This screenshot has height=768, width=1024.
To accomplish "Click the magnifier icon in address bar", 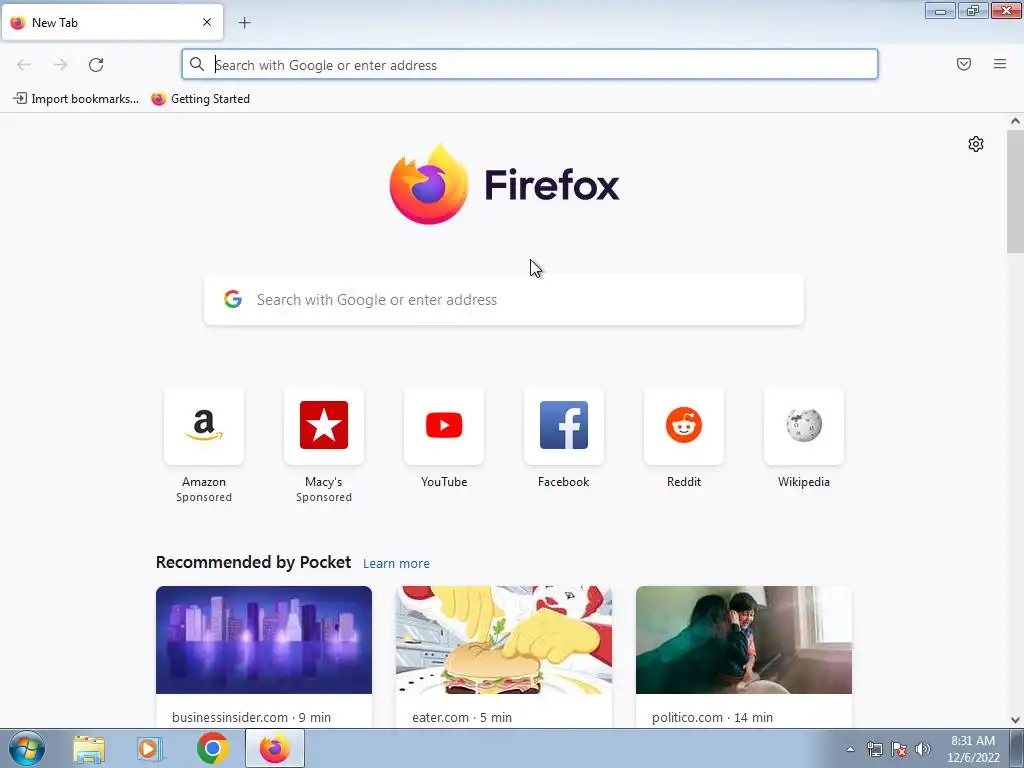I will pos(197,64).
